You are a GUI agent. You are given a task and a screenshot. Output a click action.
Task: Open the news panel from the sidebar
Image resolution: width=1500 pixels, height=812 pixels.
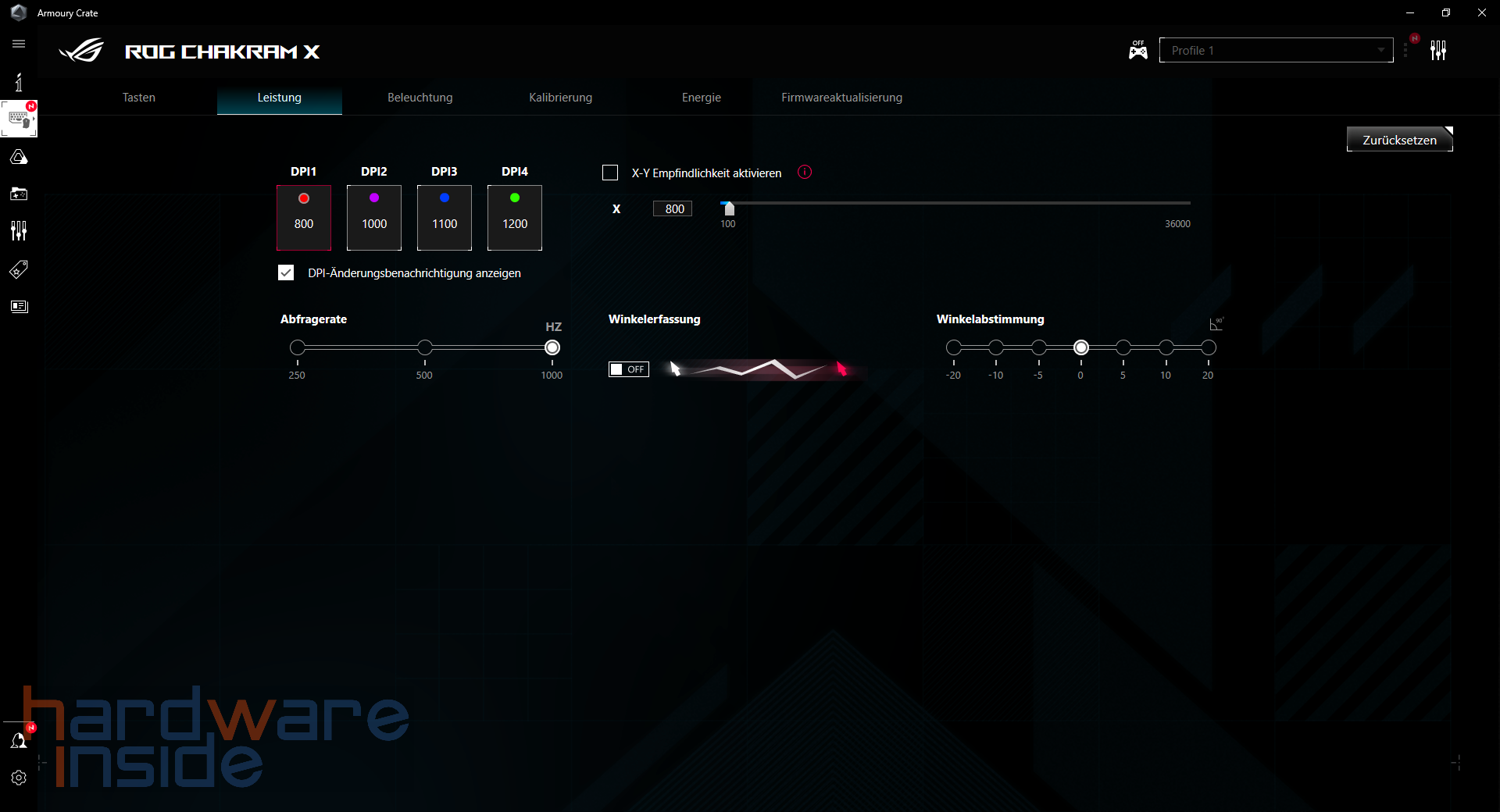[20, 306]
